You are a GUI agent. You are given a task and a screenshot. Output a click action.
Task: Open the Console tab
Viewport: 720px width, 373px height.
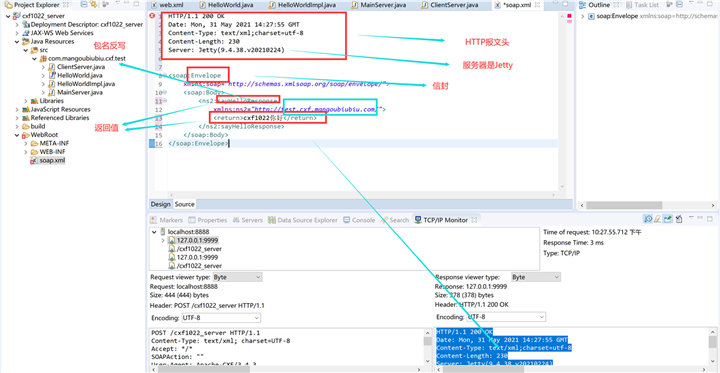click(x=359, y=220)
